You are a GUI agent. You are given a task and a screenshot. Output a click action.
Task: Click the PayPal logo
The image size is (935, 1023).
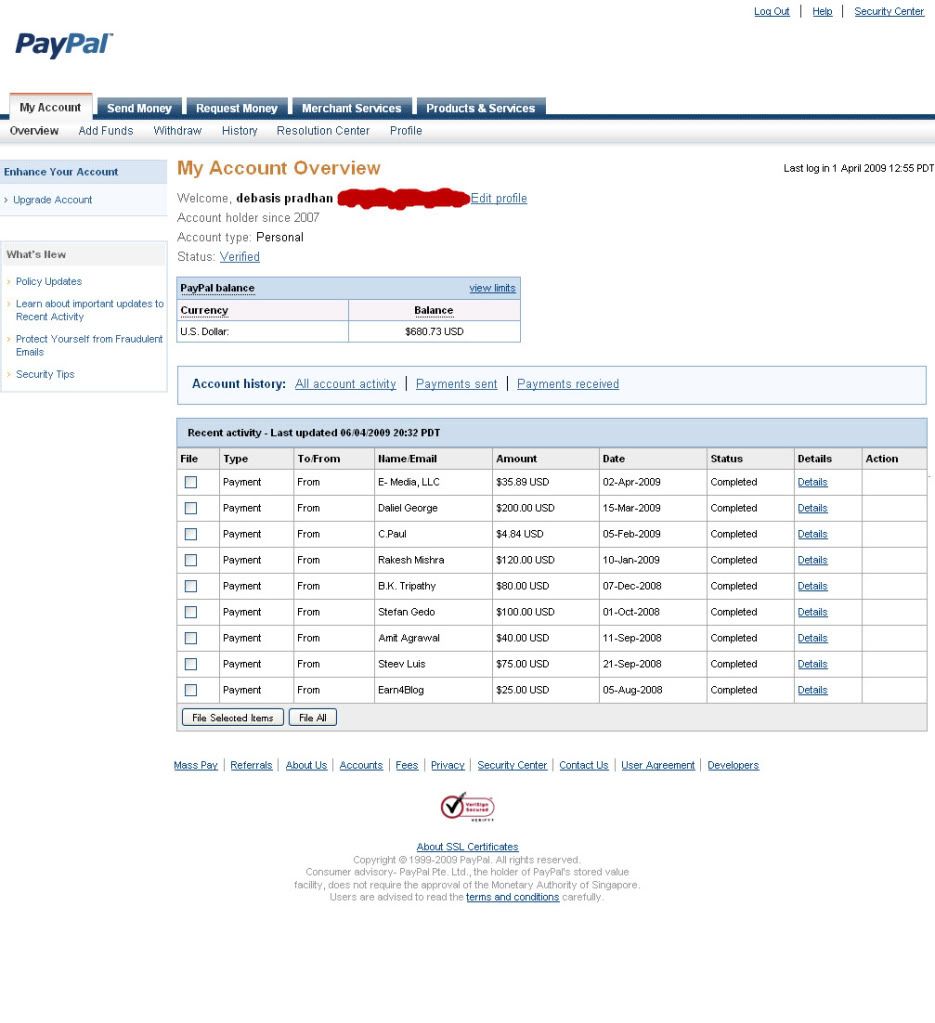pos(64,44)
